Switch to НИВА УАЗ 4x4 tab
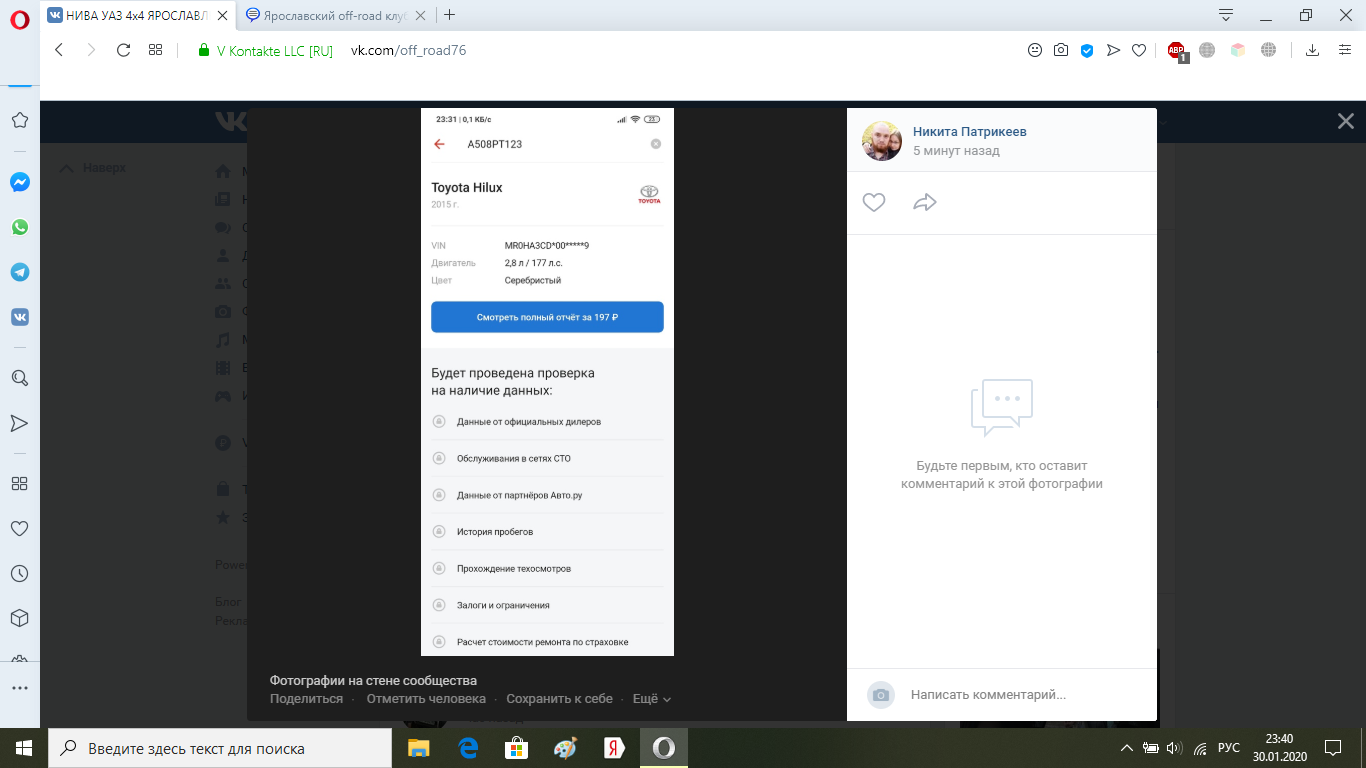The width and height of the screenshot is (1366, 768). (x=139, y=15)
